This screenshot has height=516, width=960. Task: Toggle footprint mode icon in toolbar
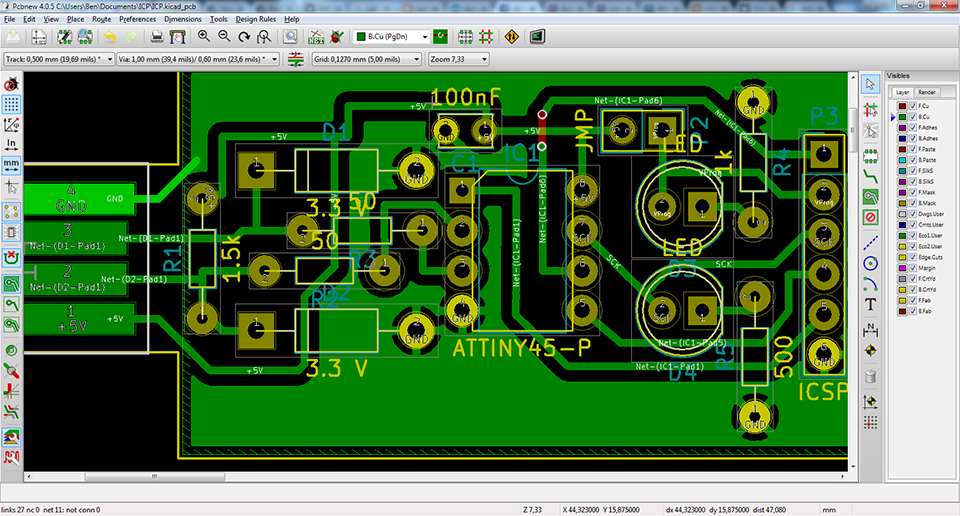(x=465, y=37)
